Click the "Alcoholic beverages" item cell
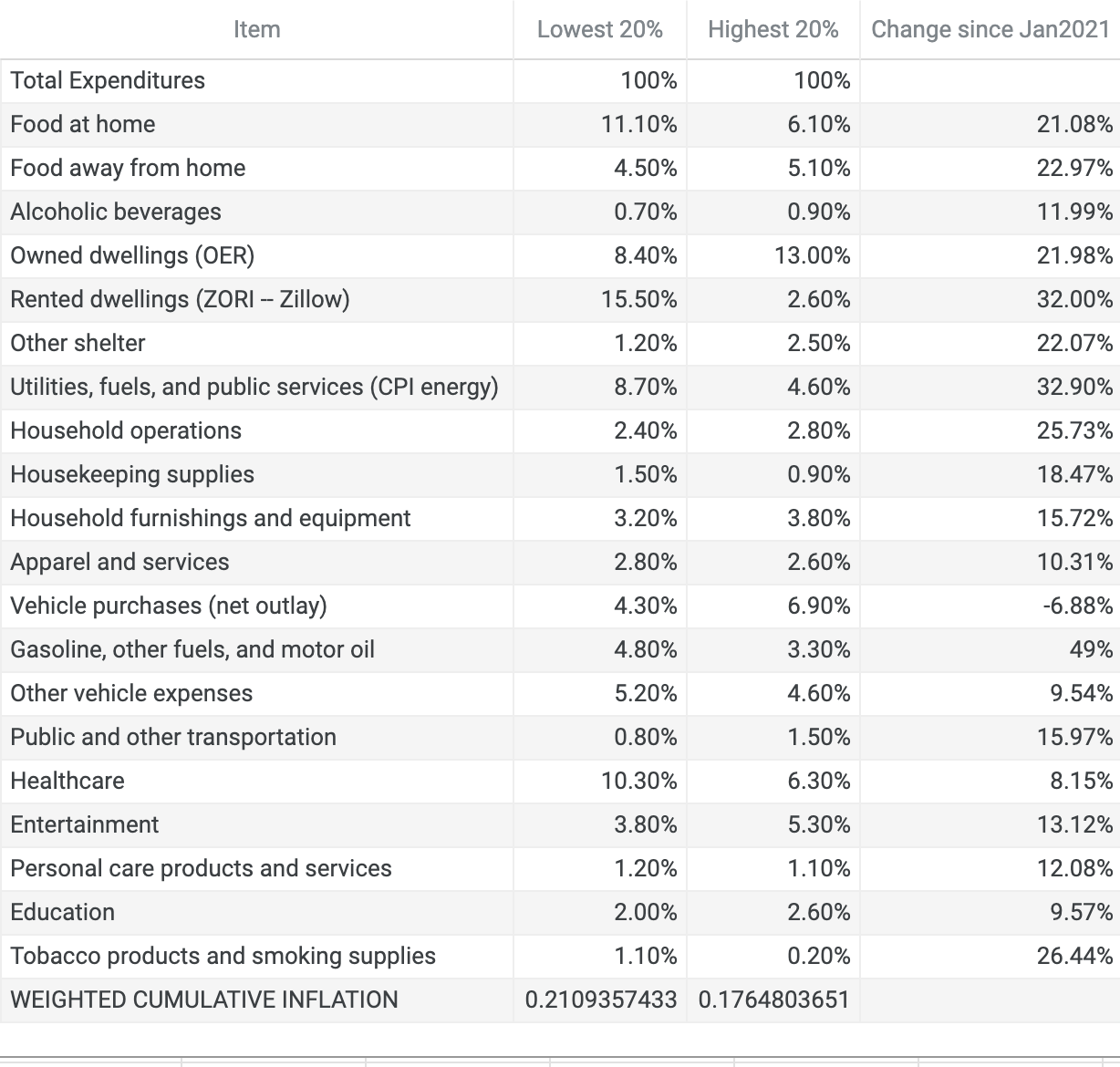 point(116,212)
